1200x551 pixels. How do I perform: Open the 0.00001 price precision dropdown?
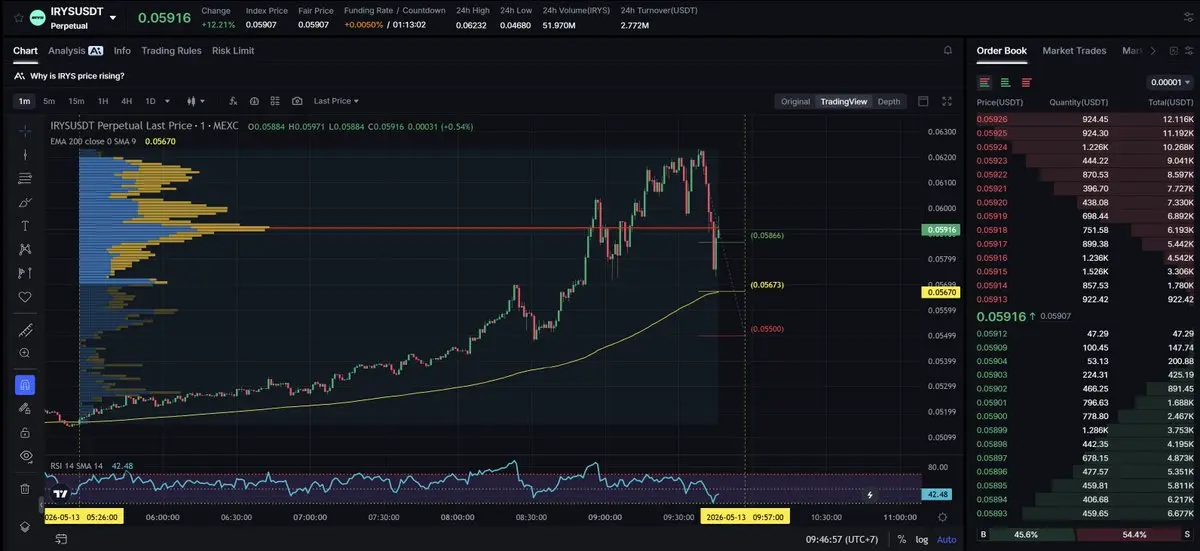[x=1170, y=82]
